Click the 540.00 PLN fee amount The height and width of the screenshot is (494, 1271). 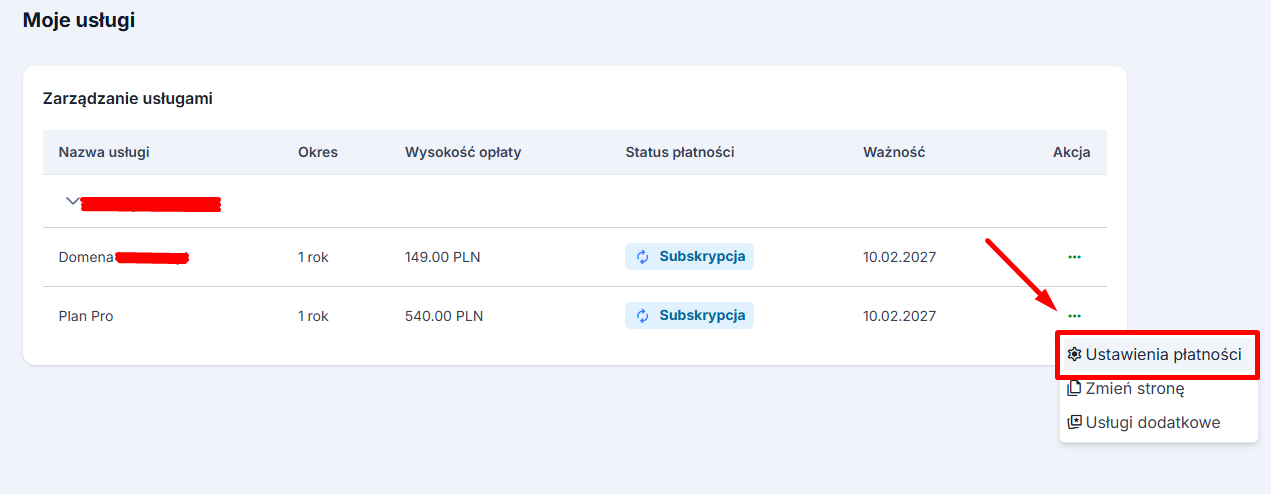[x=444, y=316]
